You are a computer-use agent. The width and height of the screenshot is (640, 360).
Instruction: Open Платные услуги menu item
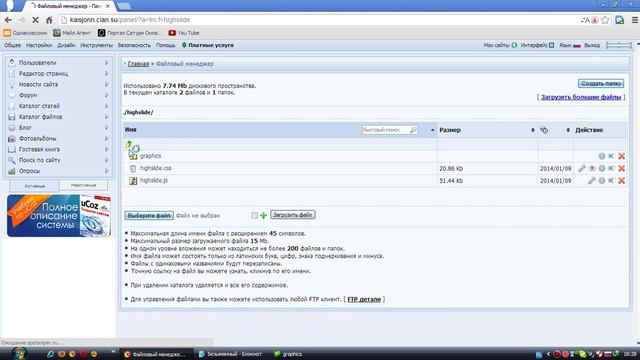pos(208,45)
